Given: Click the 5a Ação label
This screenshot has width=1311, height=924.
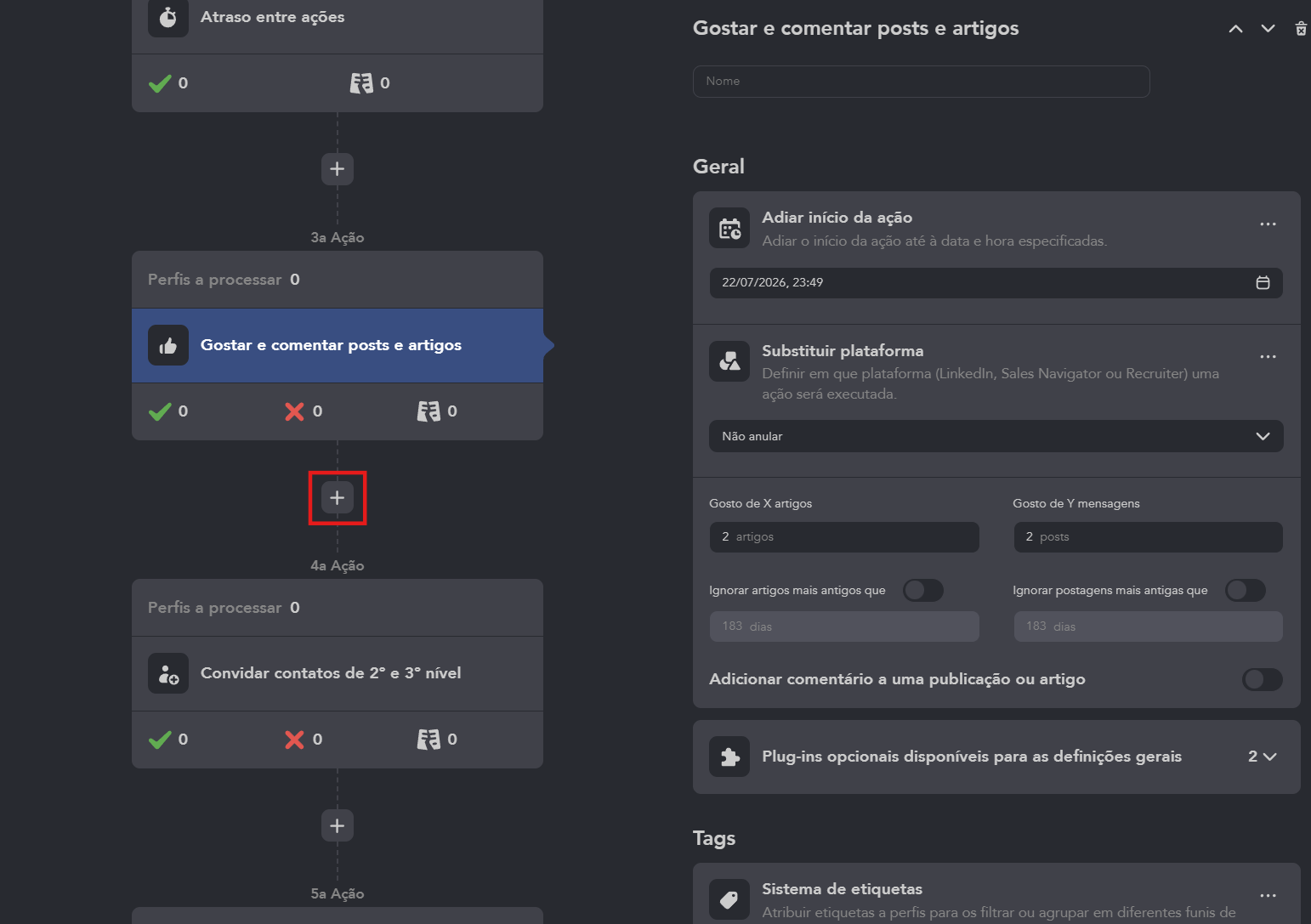Looking at the screenshot, I should (338, 894).
